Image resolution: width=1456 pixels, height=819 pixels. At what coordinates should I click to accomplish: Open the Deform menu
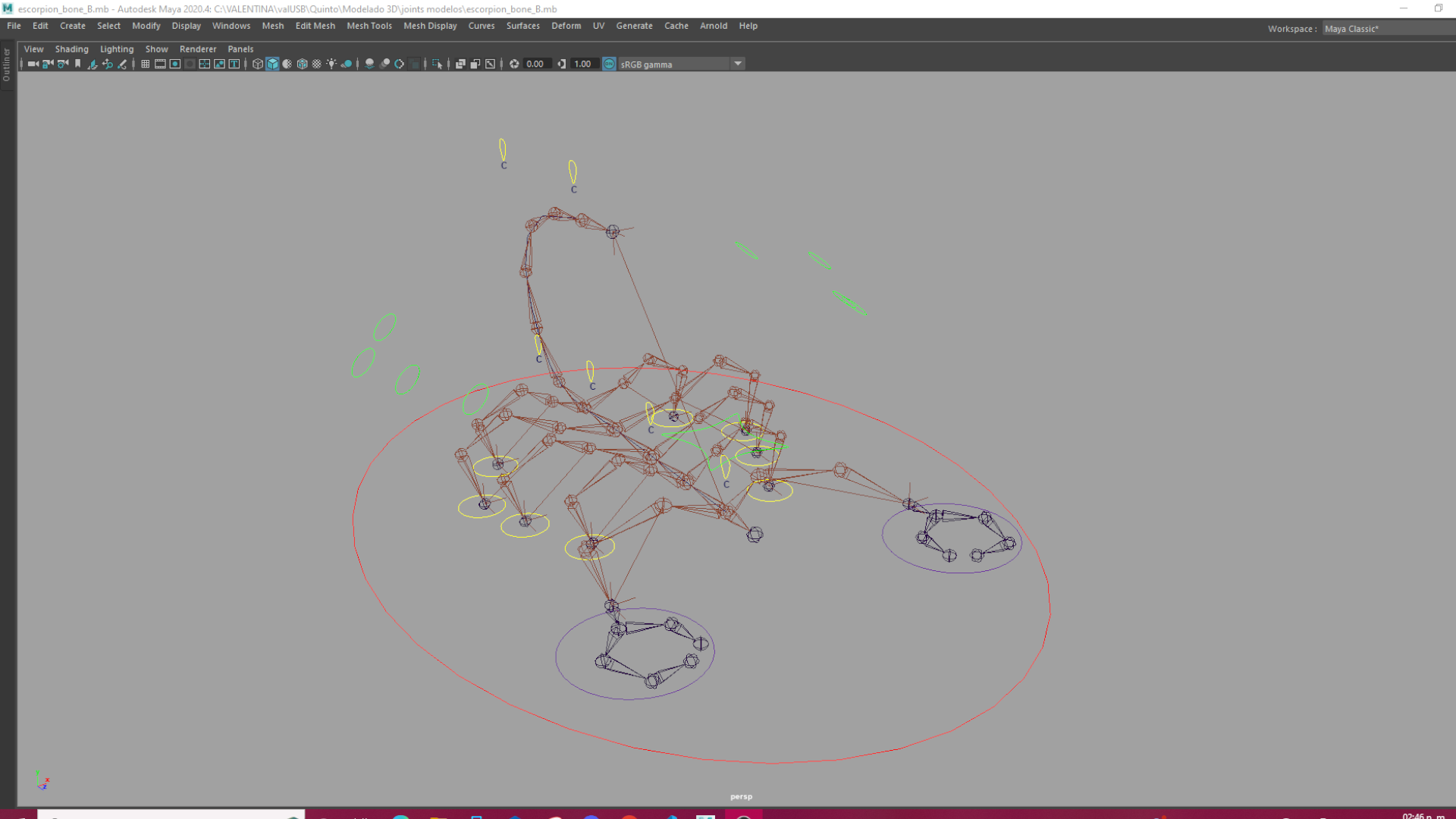tap(566, 26)
